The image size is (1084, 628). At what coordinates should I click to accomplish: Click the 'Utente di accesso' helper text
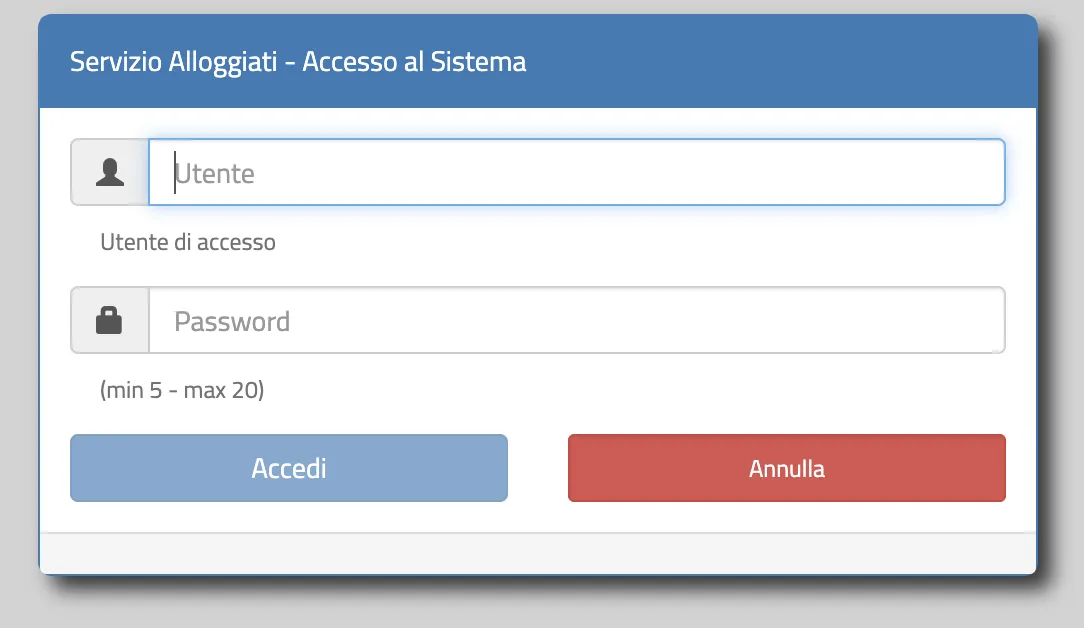tap(188, 242)
